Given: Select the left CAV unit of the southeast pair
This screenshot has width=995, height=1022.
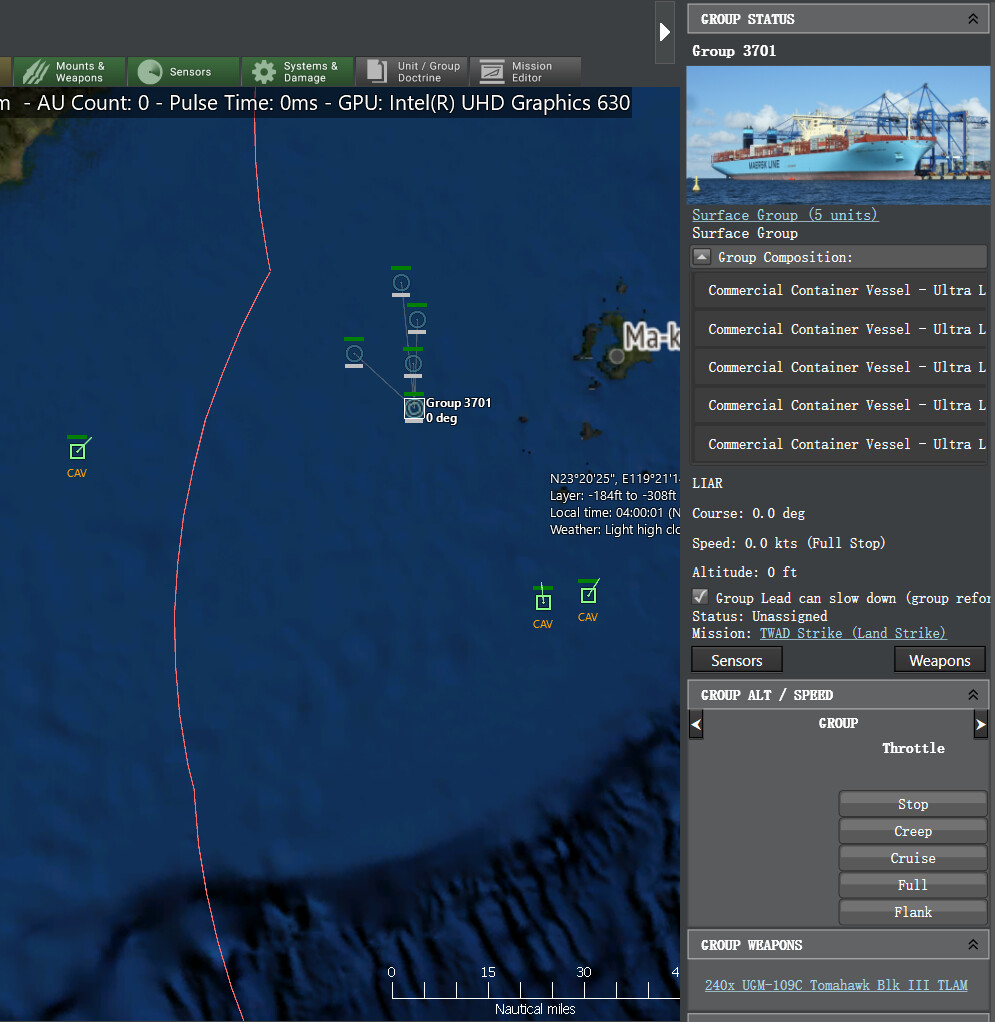Looking at the screenshot, I should click(543, 601).
